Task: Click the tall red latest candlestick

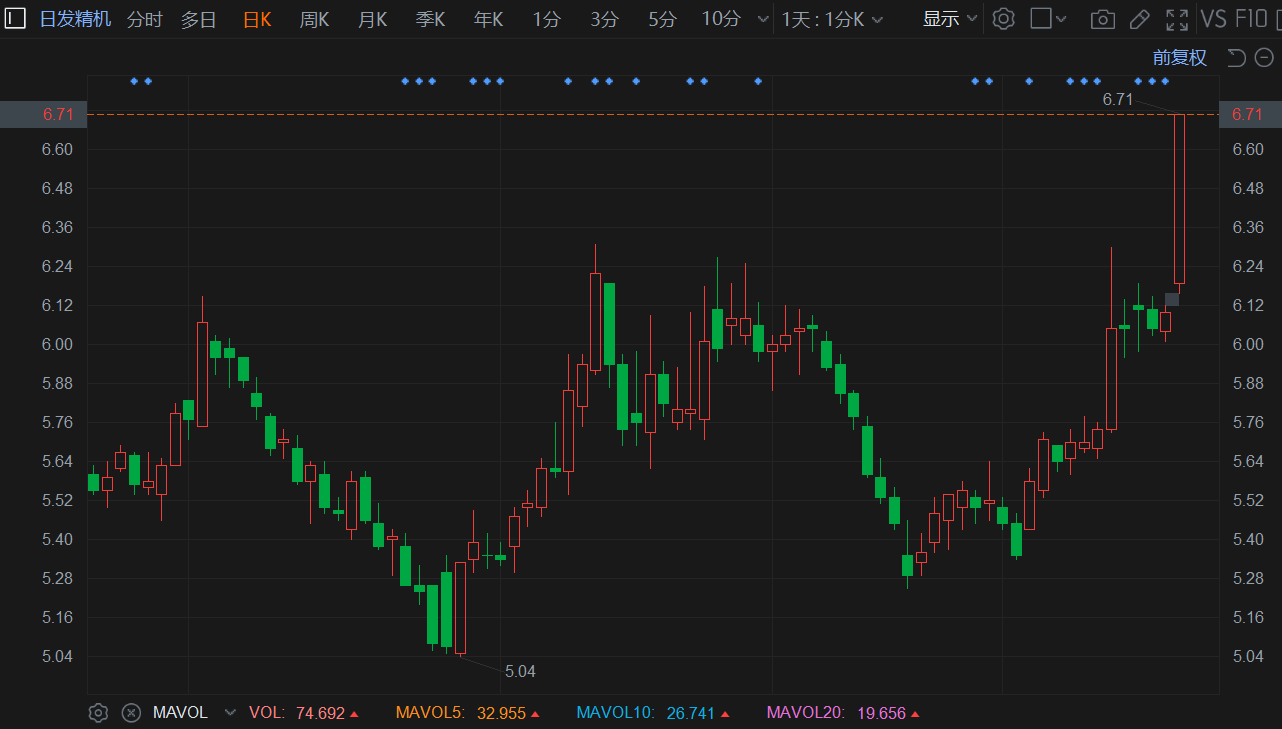Action: pyautogui.click(x=1179, y=199)
